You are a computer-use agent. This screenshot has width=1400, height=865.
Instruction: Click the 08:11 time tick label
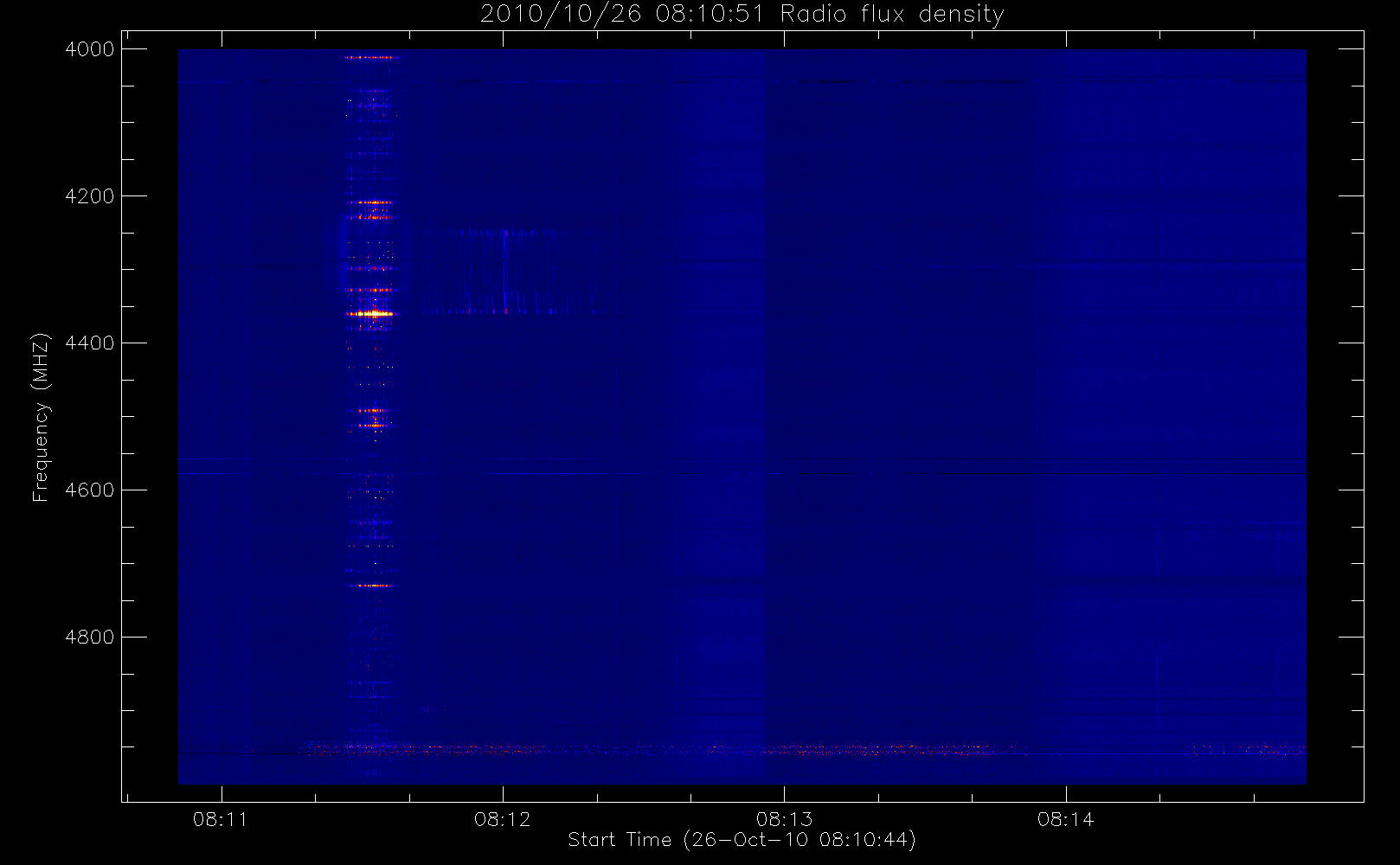click(x=221, y=819)
